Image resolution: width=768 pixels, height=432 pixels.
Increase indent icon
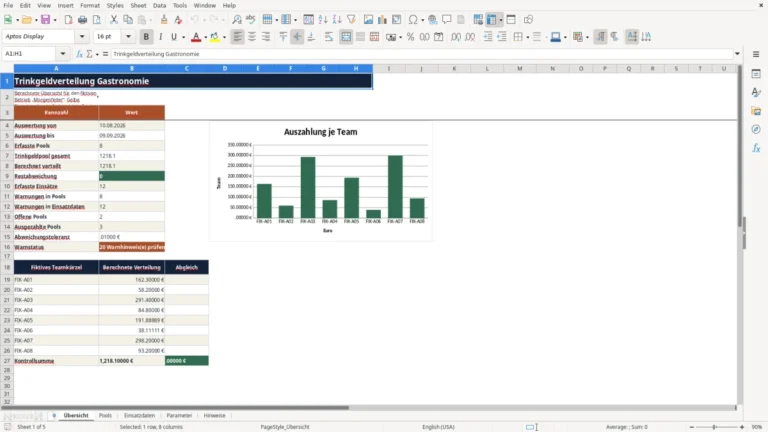[x=488, y=37]
